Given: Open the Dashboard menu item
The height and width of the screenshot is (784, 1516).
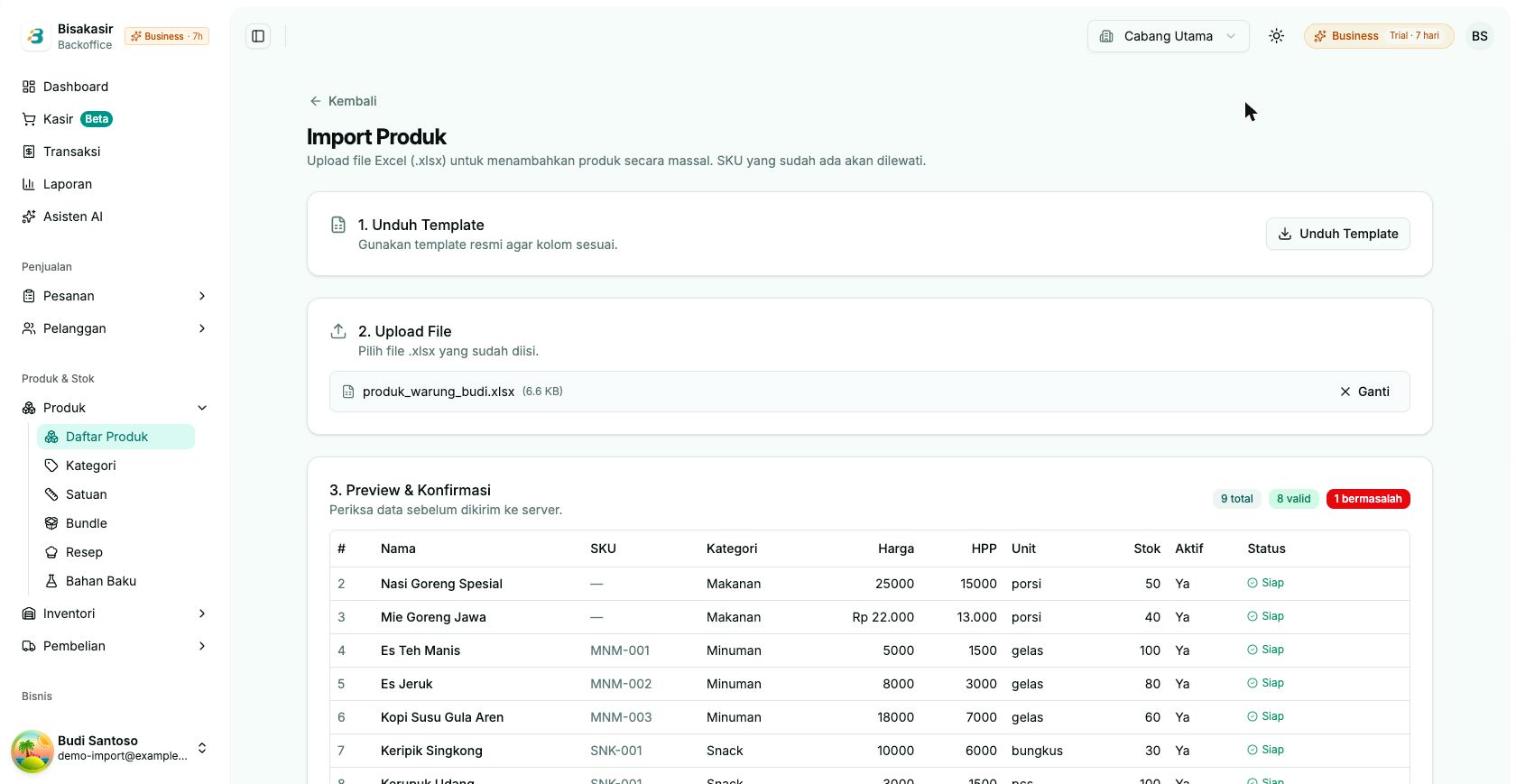Looking at the screenshot, I should click(113, 87).
